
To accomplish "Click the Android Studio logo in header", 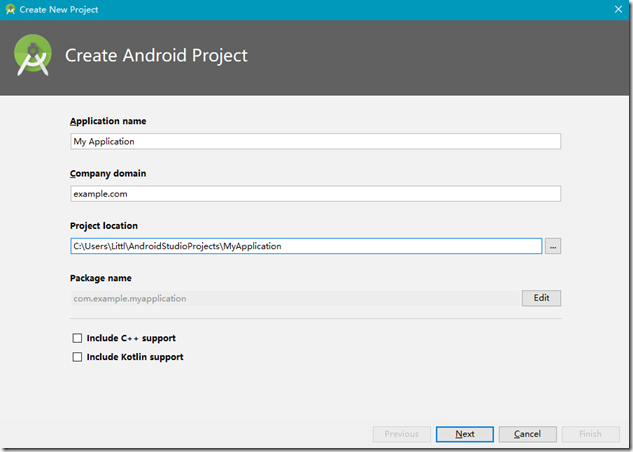I will pos(33,55).
